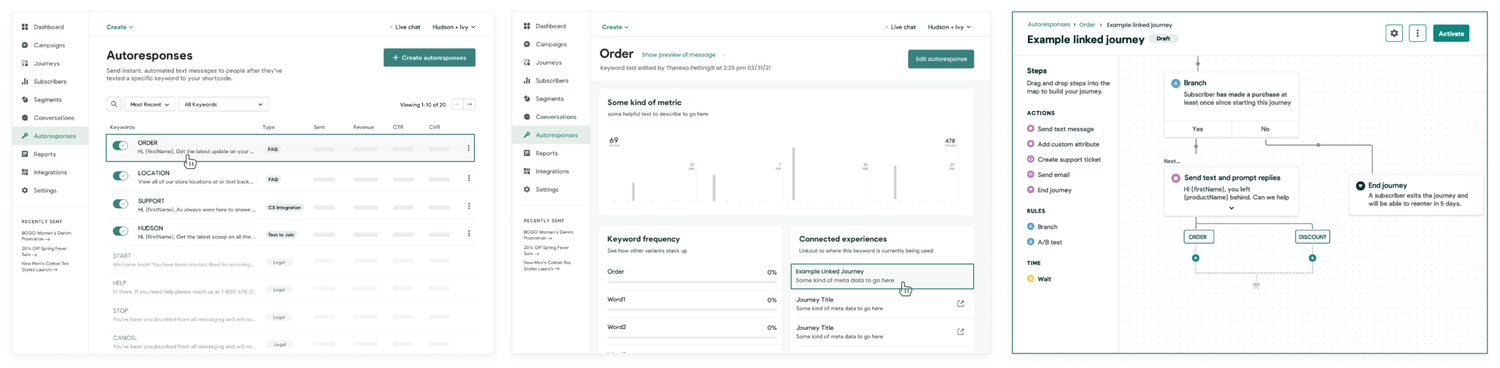
Task: Click the Segments icon in the Autoresponses list panel
Action: click(25, 100)
